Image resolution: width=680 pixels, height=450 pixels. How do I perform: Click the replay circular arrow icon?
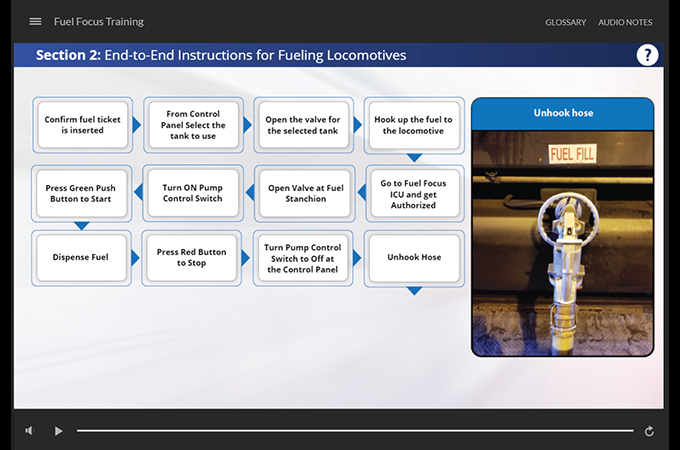pyautogui.click(x=649, y=431)
